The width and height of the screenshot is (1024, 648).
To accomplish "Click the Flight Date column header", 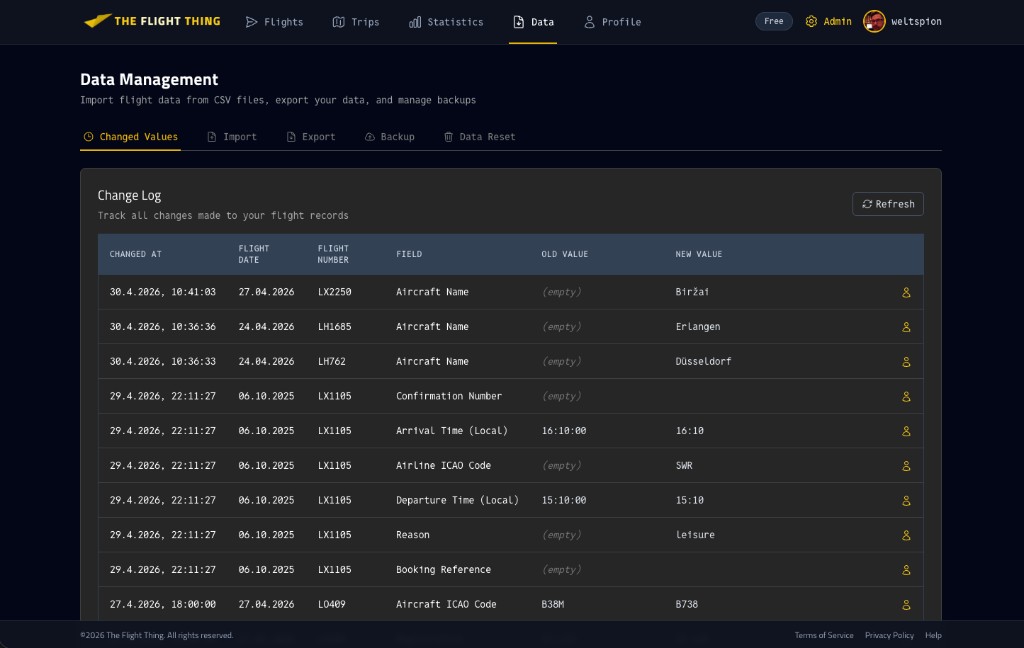I will (x=253, y=254).
